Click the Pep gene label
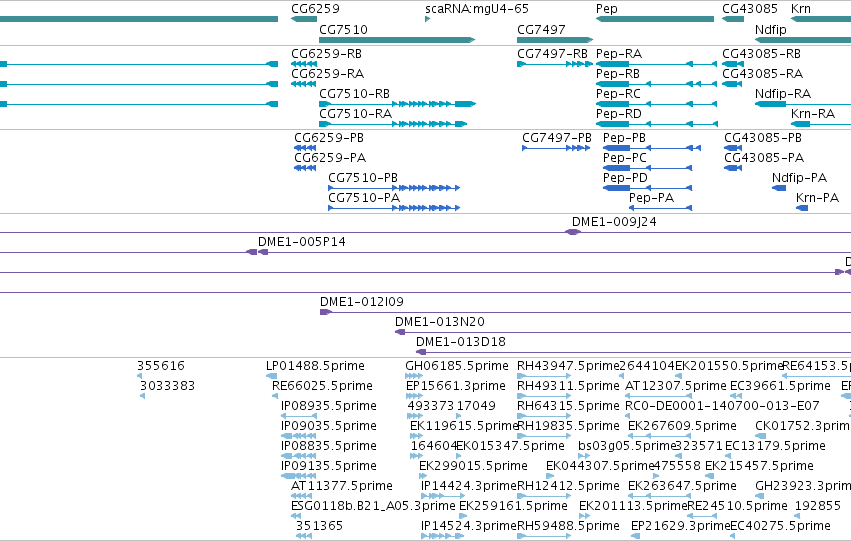The width and height of the screenshot is (851, 541). tap(606, 9)
